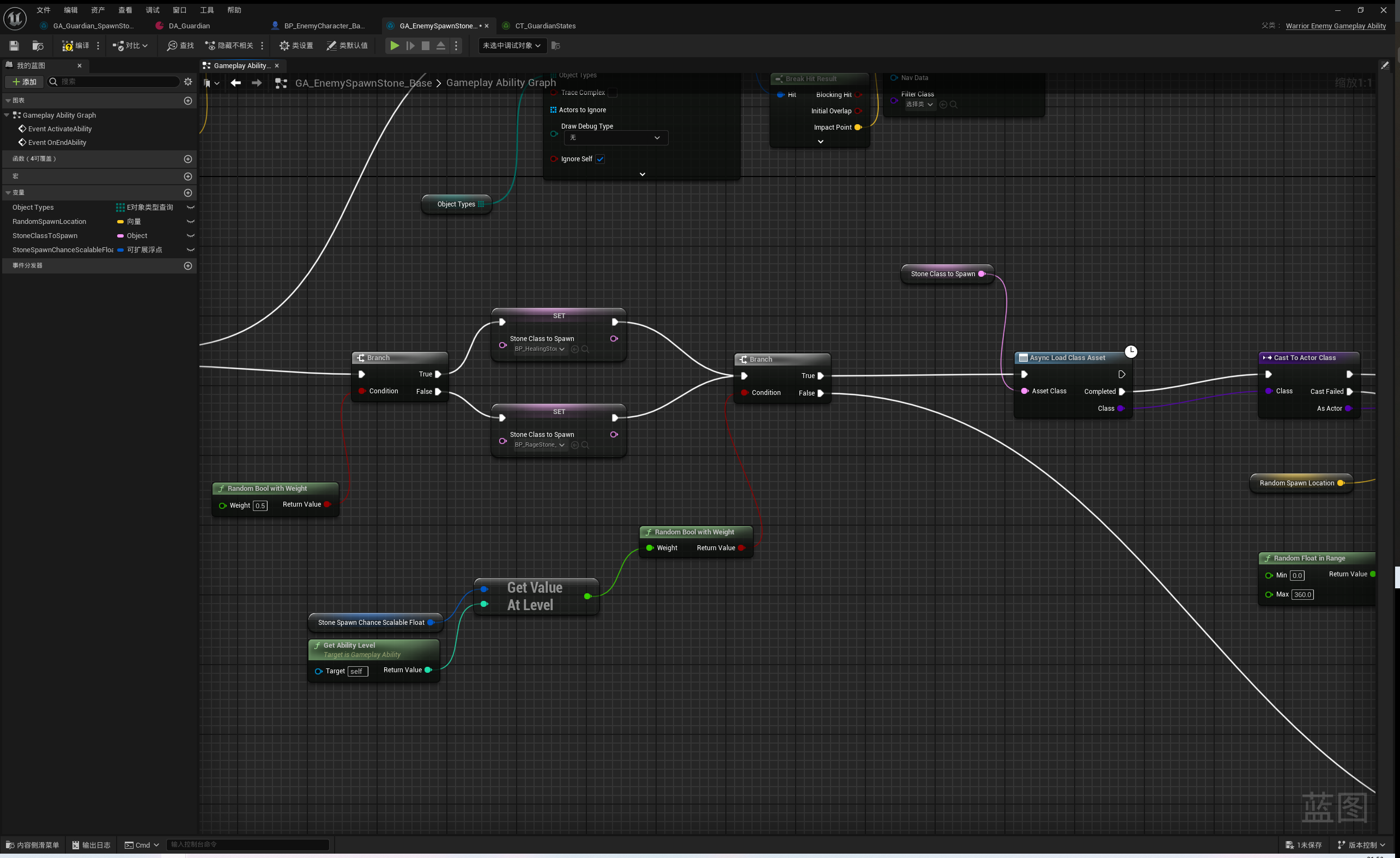Open the 未选中调试对象 debug object dropdown
Screen dimensions: 1400x858
tap(512, 45)
